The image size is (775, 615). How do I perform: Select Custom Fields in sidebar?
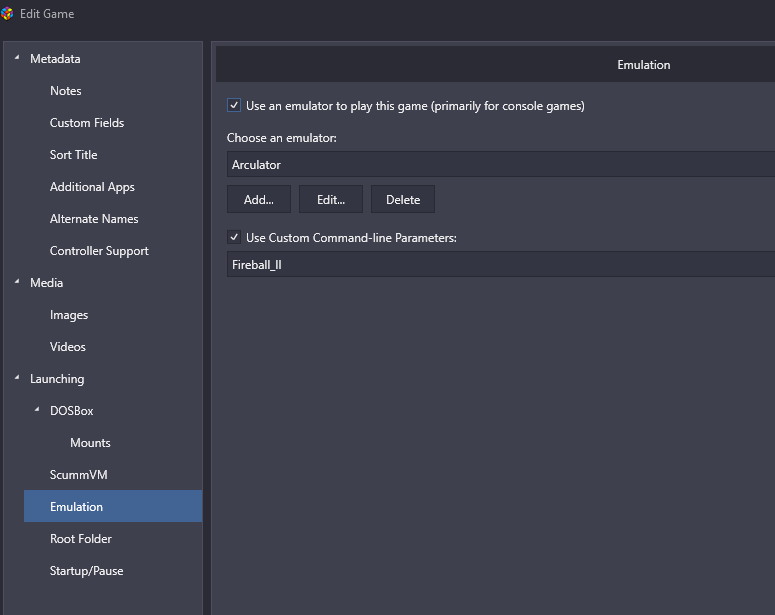pos(87,123)
